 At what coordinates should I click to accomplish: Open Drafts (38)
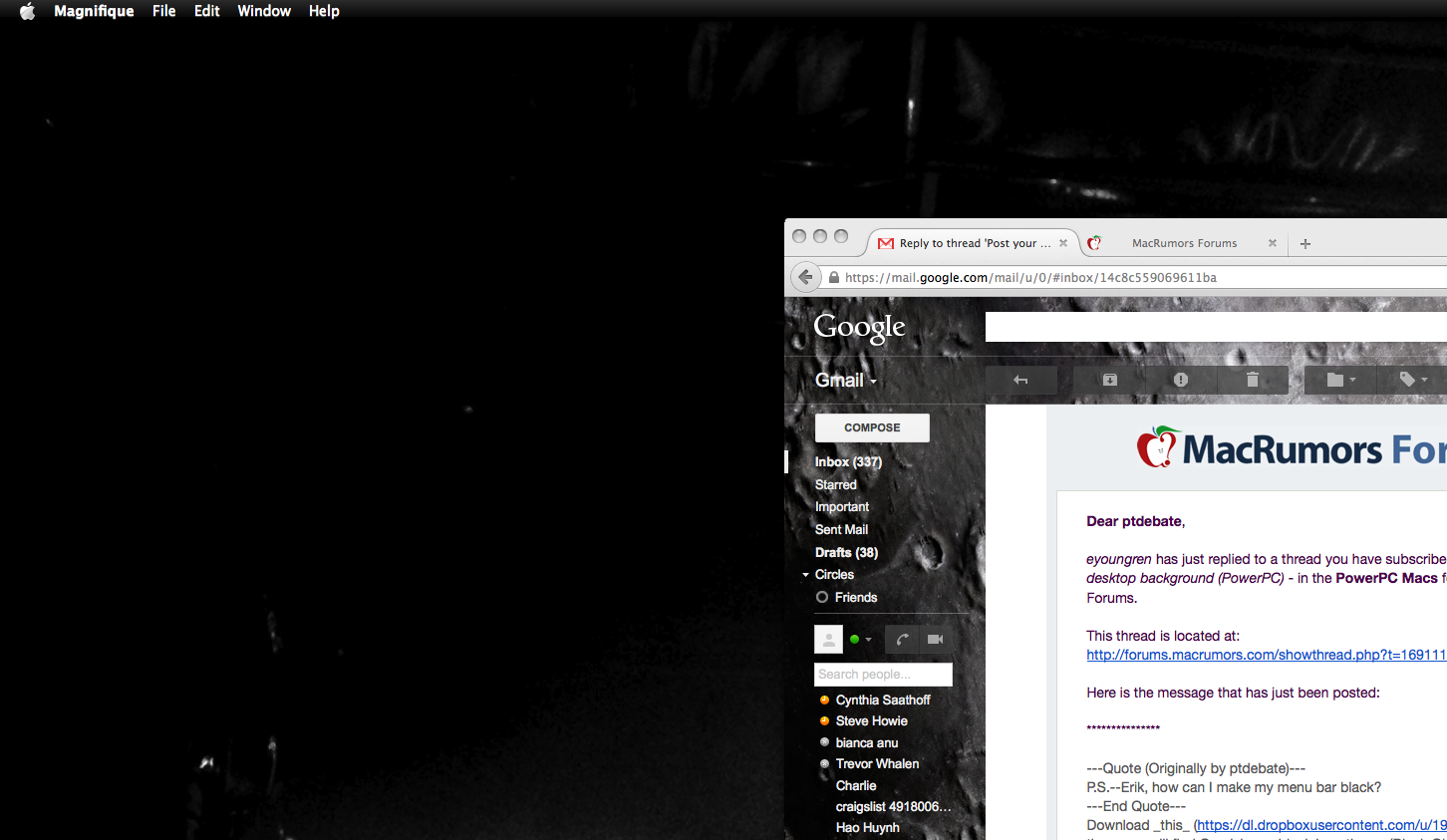(x=846, y=553)
